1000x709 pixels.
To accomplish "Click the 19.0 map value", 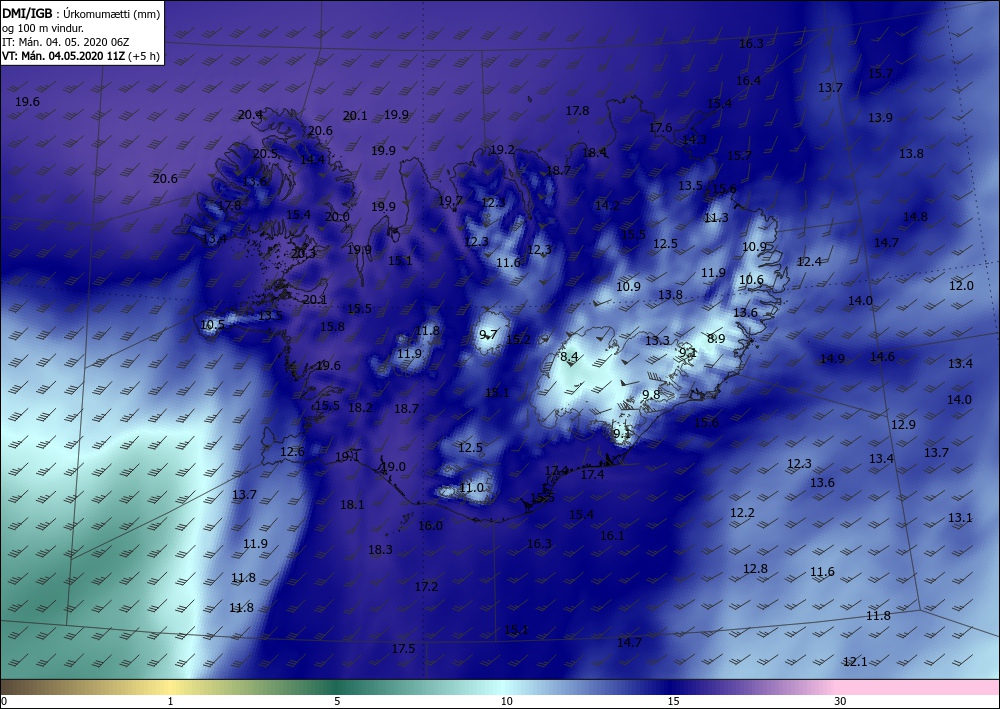I will click(393, 467).
